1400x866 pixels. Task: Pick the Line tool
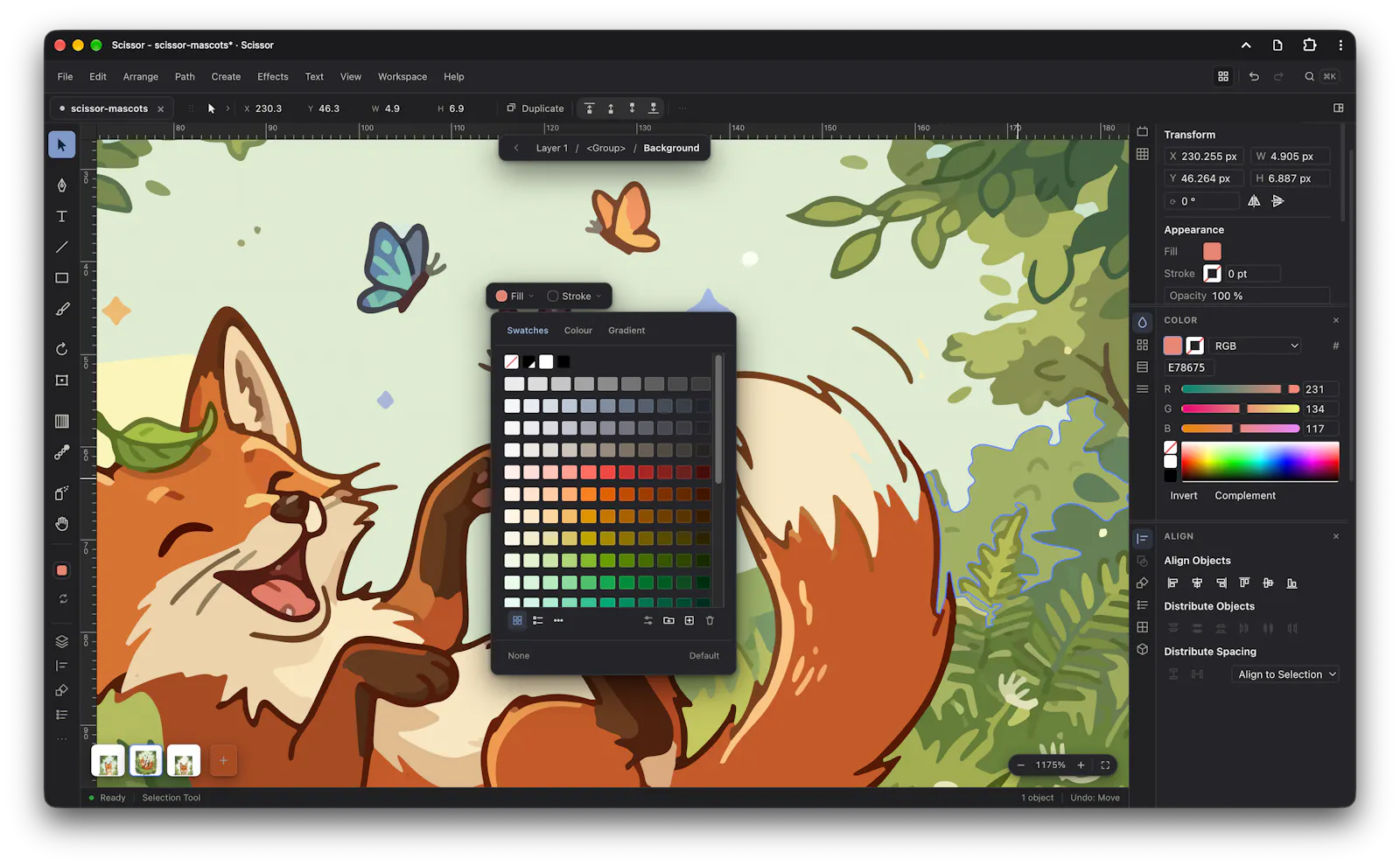(x=61, y=248)
